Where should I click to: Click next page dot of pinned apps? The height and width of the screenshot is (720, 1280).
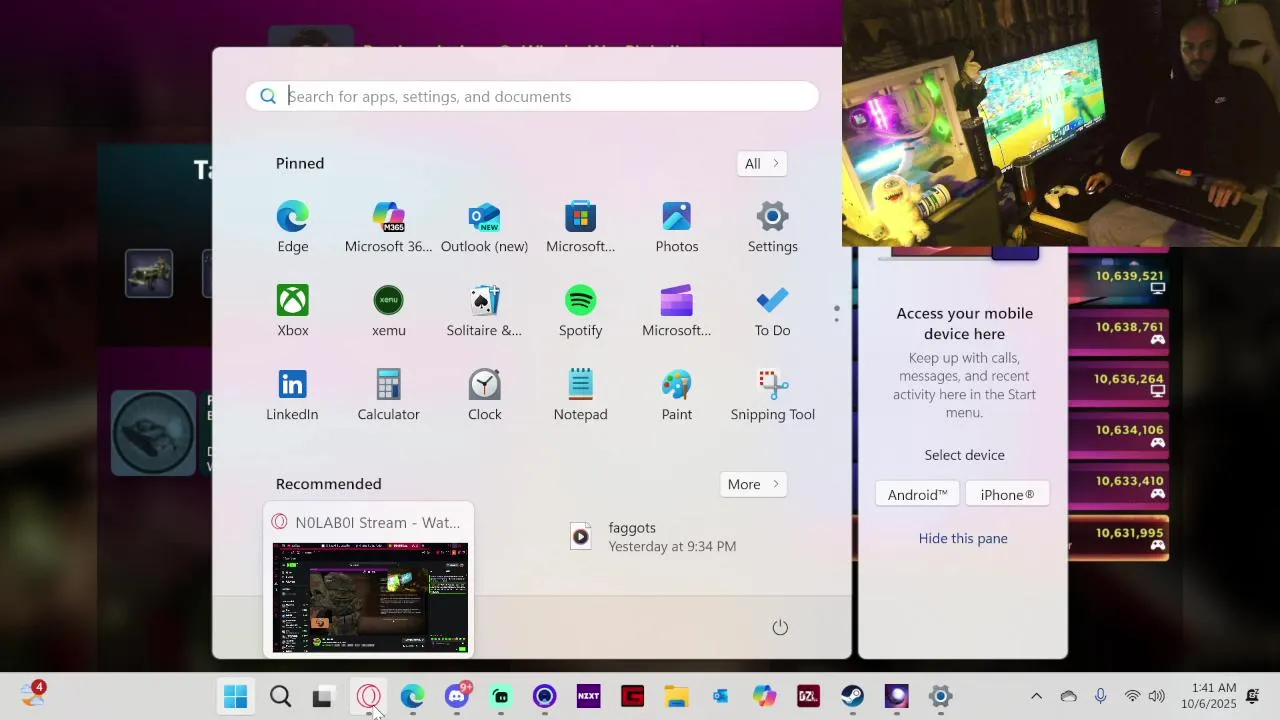(x=836, y=320)
